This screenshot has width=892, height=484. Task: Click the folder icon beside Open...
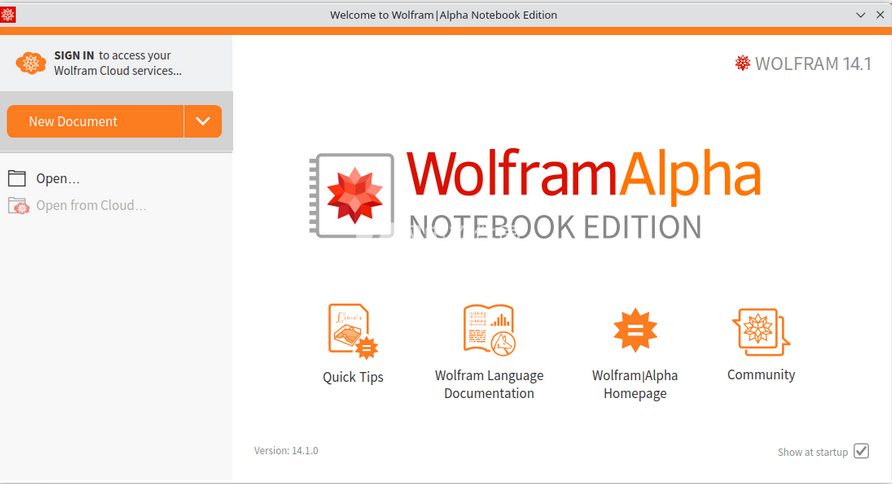tap(16, 179)
